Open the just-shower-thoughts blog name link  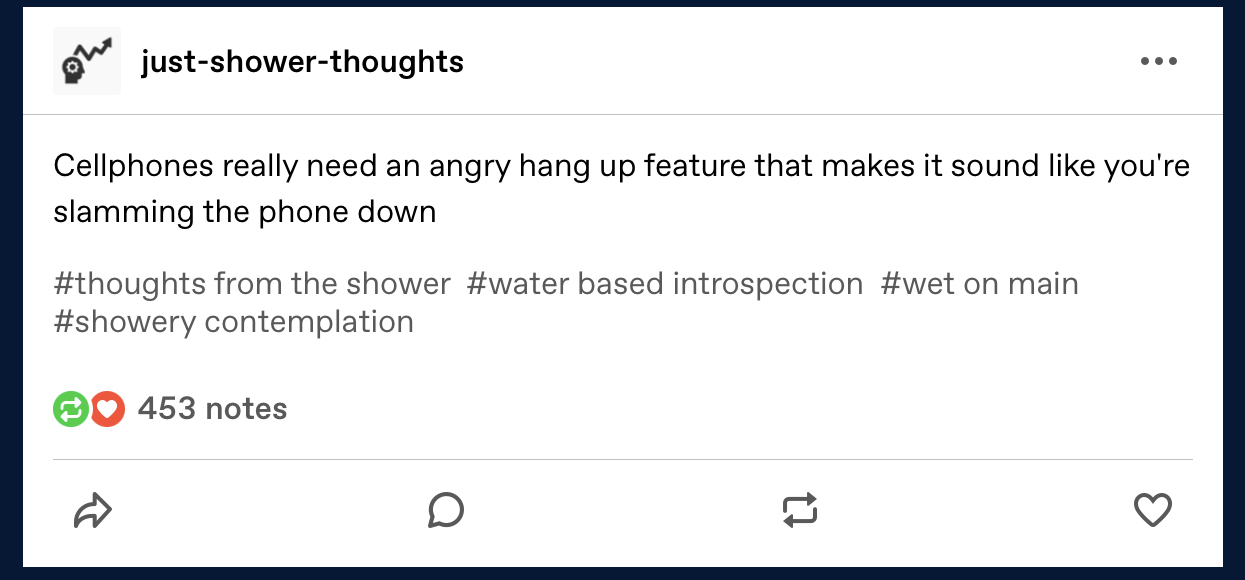(302, 62)
